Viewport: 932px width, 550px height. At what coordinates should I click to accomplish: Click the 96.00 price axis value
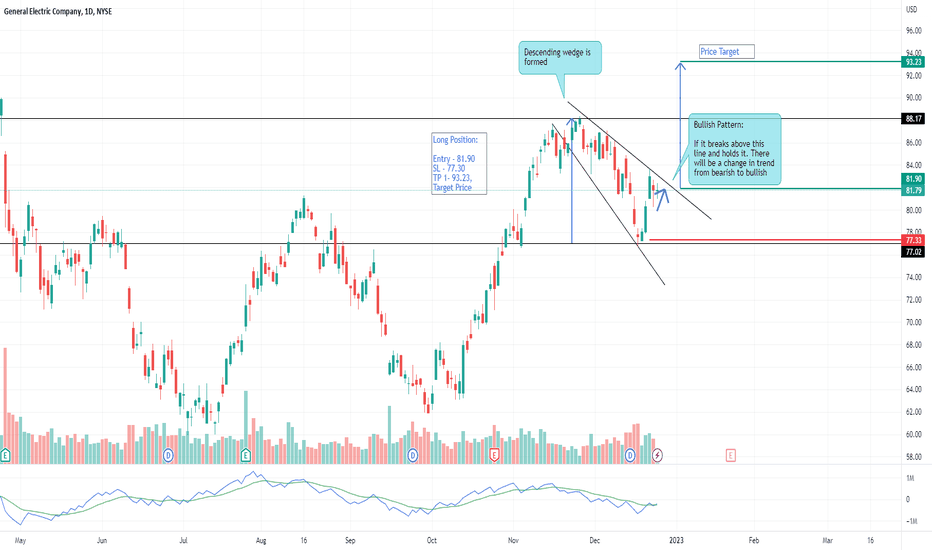pos(914,30)
